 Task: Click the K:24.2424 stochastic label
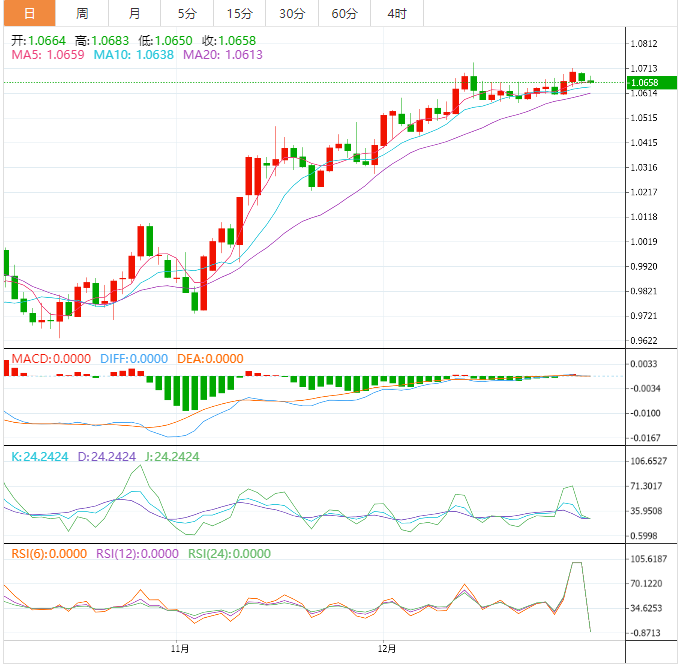[39, 456]
